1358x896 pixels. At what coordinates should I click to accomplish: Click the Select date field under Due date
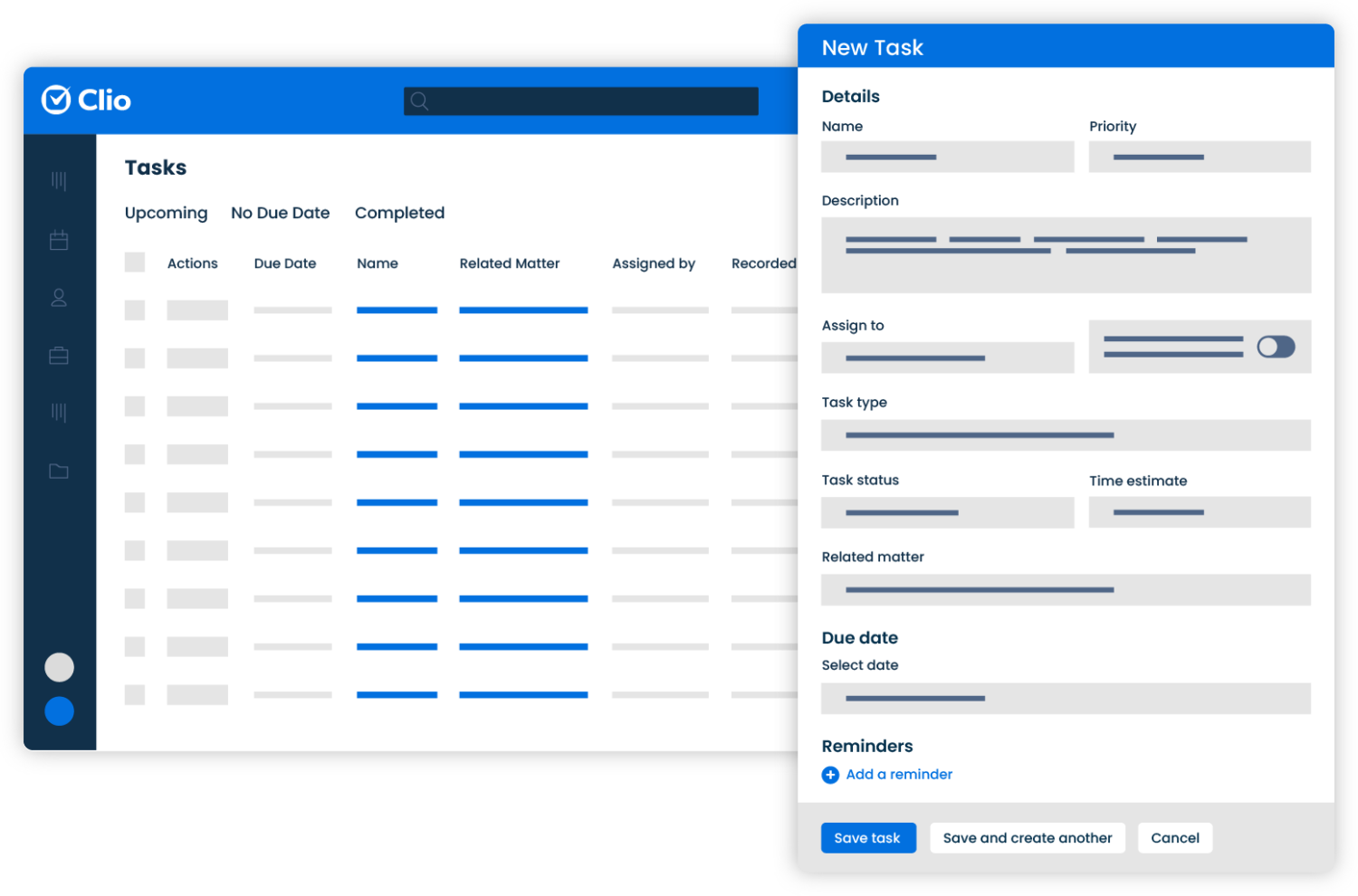1066,698
